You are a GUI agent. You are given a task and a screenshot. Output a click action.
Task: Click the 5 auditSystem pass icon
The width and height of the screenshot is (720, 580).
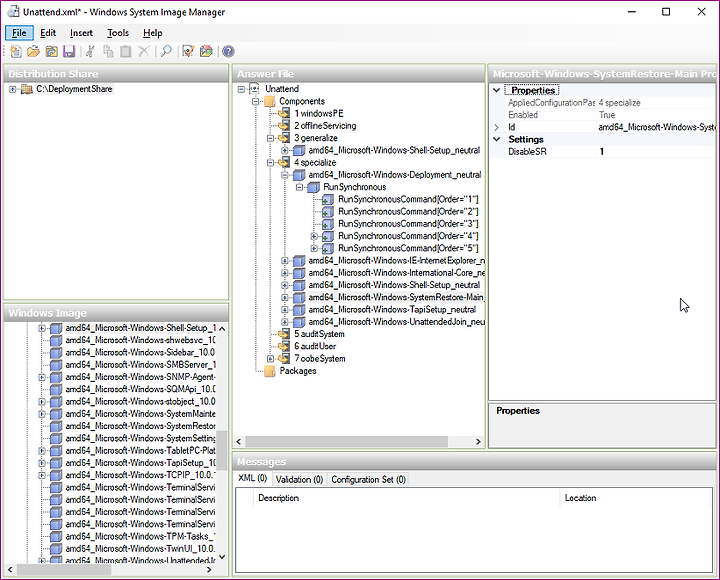tap(284, 334)
